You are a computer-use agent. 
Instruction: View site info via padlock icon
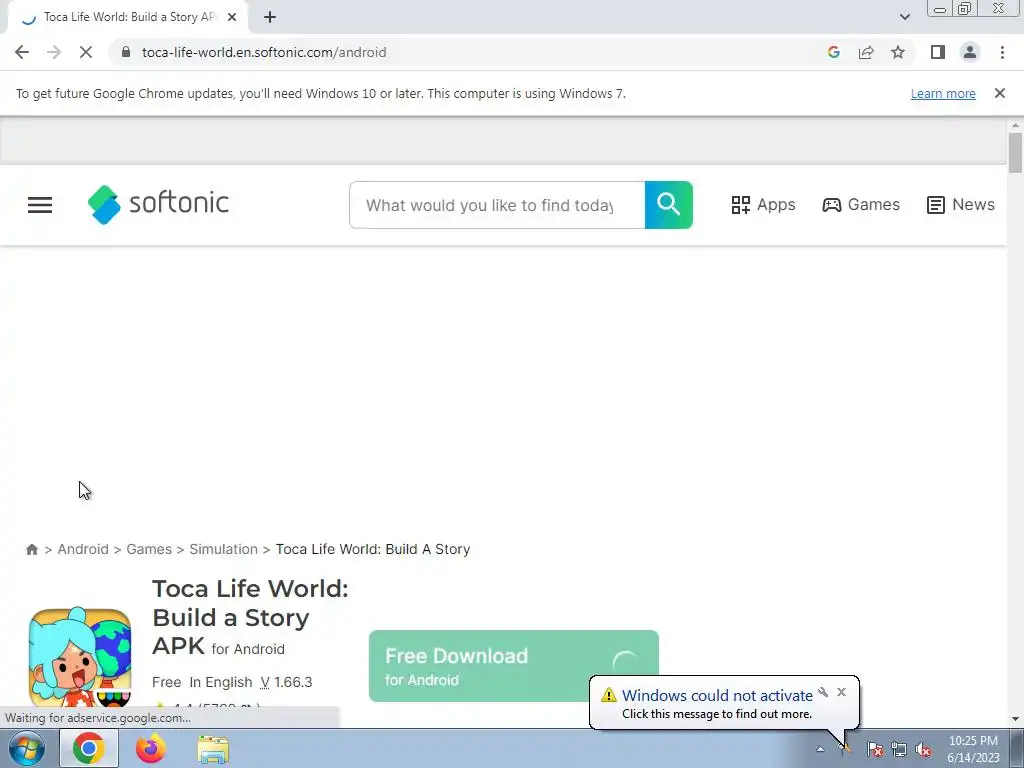click(x=126, y=52)
